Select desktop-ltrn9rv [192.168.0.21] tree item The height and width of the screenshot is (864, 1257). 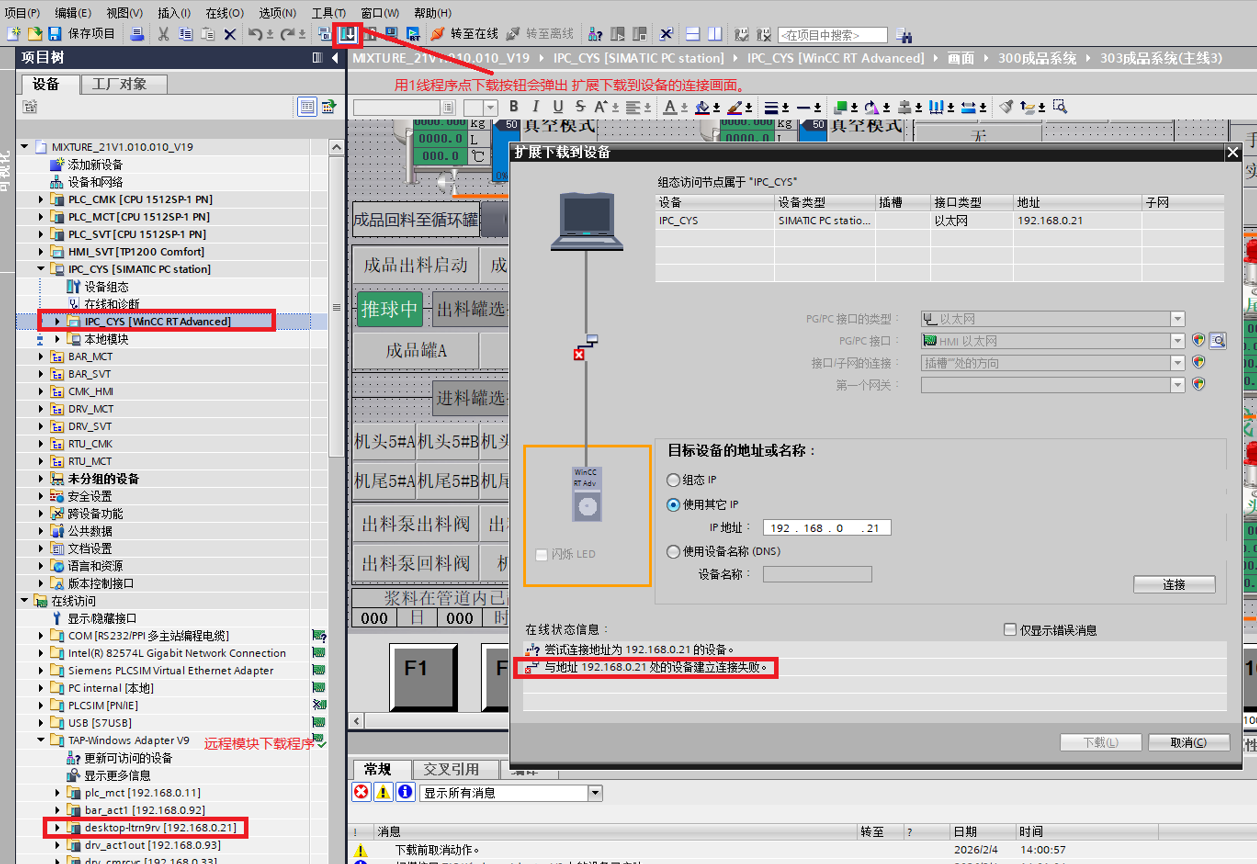(x=160, y=827)
